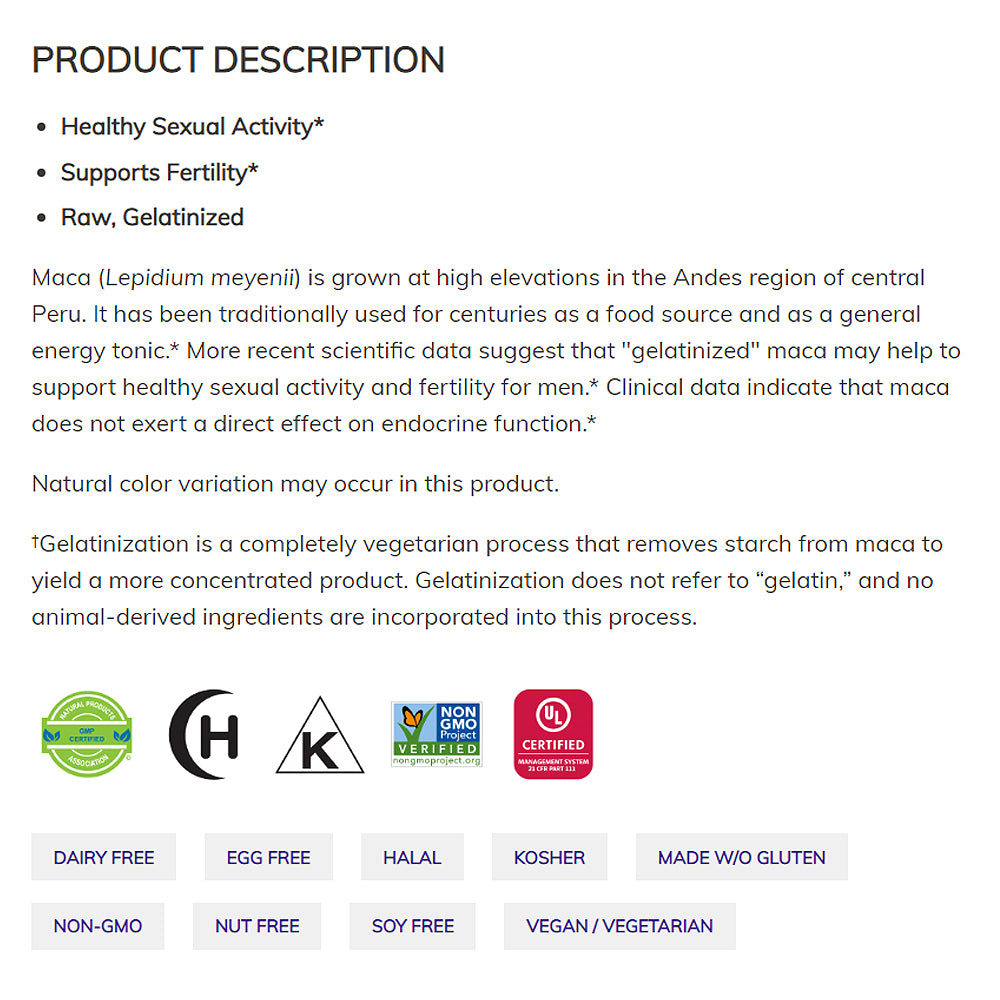Click the KOSHER tag button
1000x1000 pixels.
[549, 857]
